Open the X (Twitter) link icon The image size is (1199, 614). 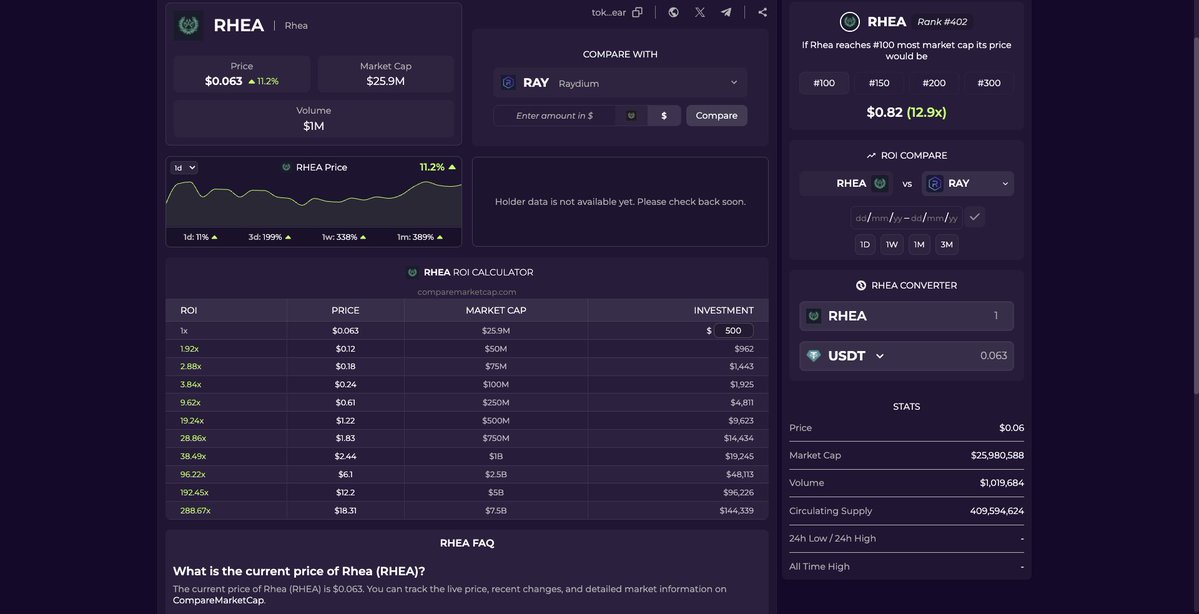700,12
